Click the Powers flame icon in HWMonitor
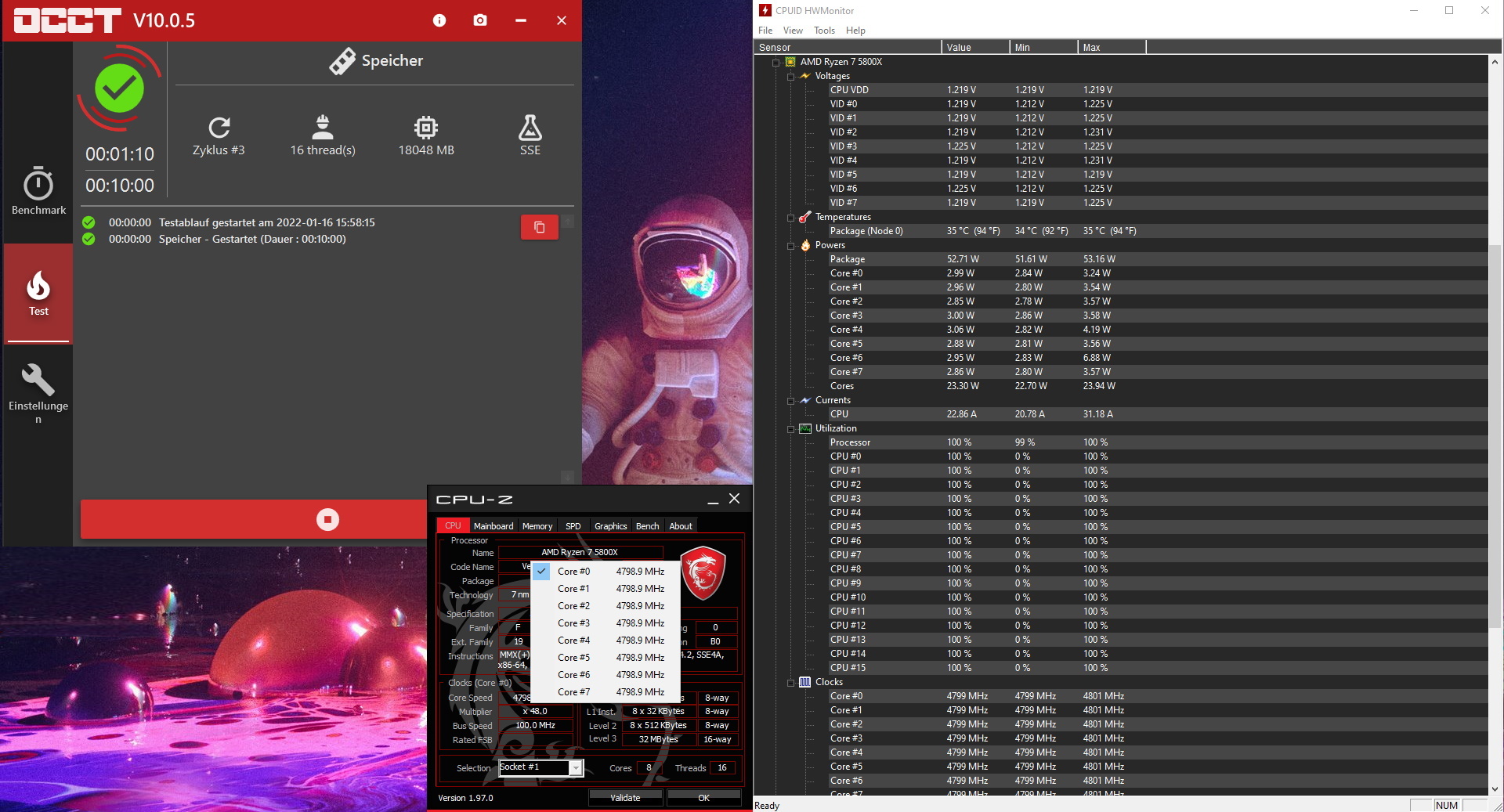The width and height of the screenshot is (1504, 812). [x=805, y=245]
